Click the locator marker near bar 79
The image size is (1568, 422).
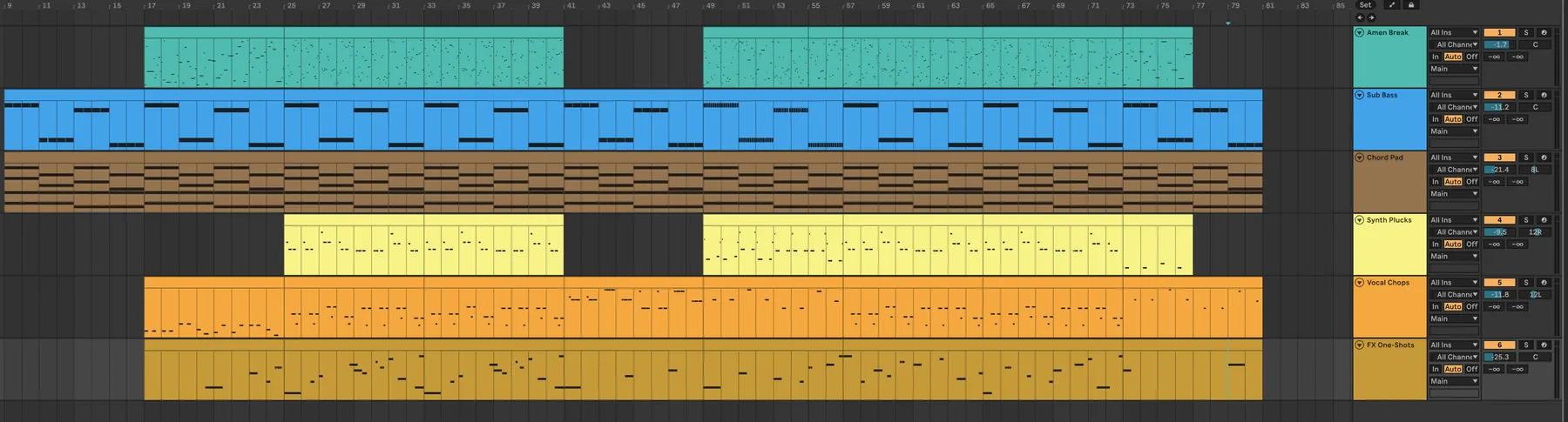[1228, 23]
